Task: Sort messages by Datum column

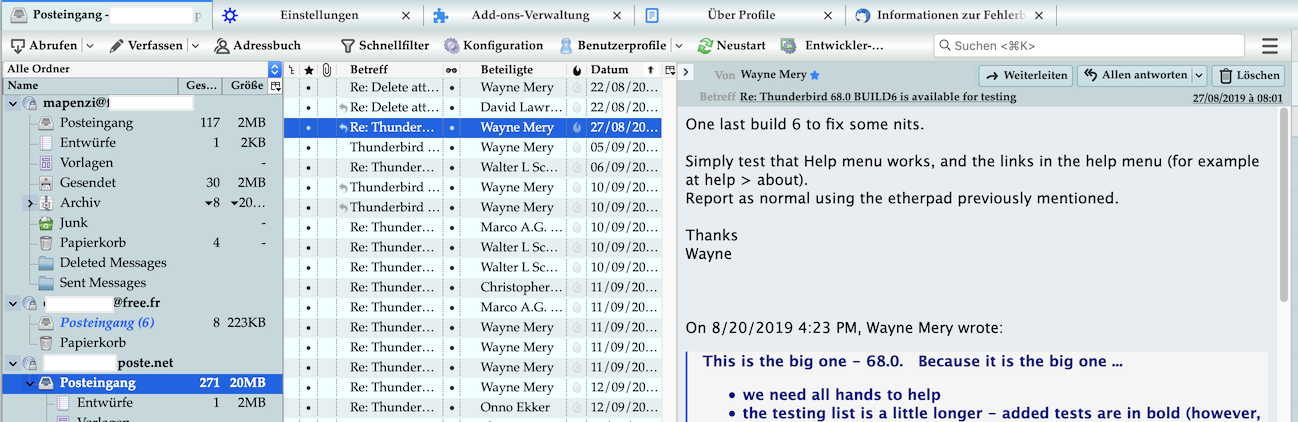Action: (x=624, y=70)
